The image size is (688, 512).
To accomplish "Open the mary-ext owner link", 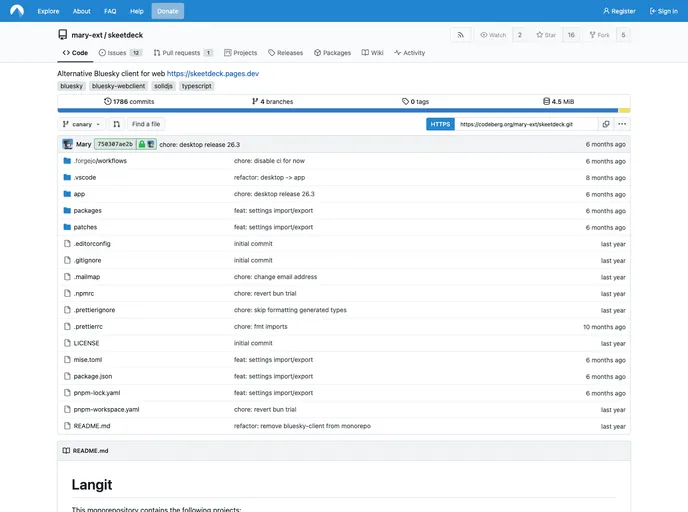I will 87,35.
